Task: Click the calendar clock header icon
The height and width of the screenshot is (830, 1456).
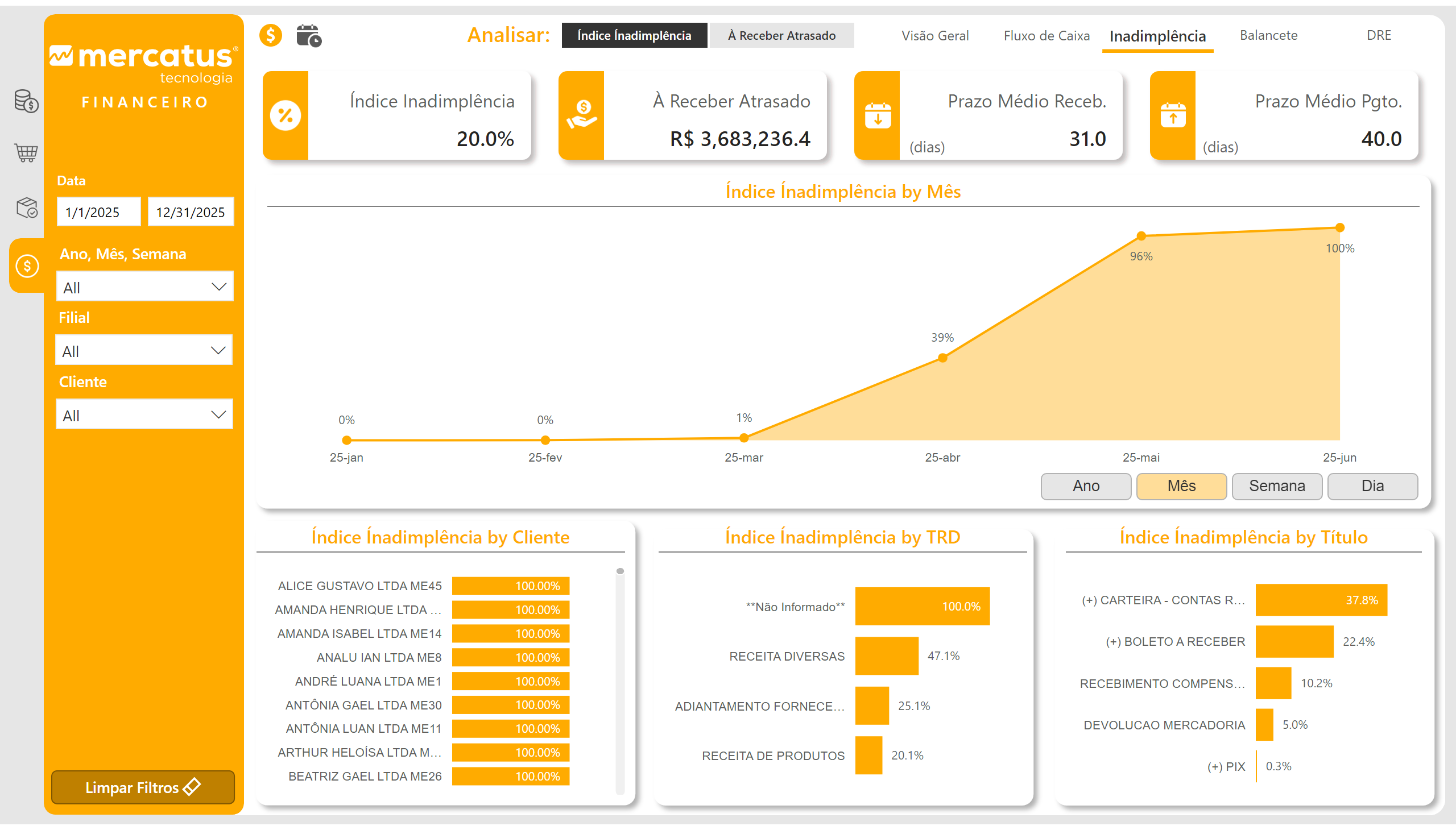Action: pyautogui.click(x=309, y=35)
